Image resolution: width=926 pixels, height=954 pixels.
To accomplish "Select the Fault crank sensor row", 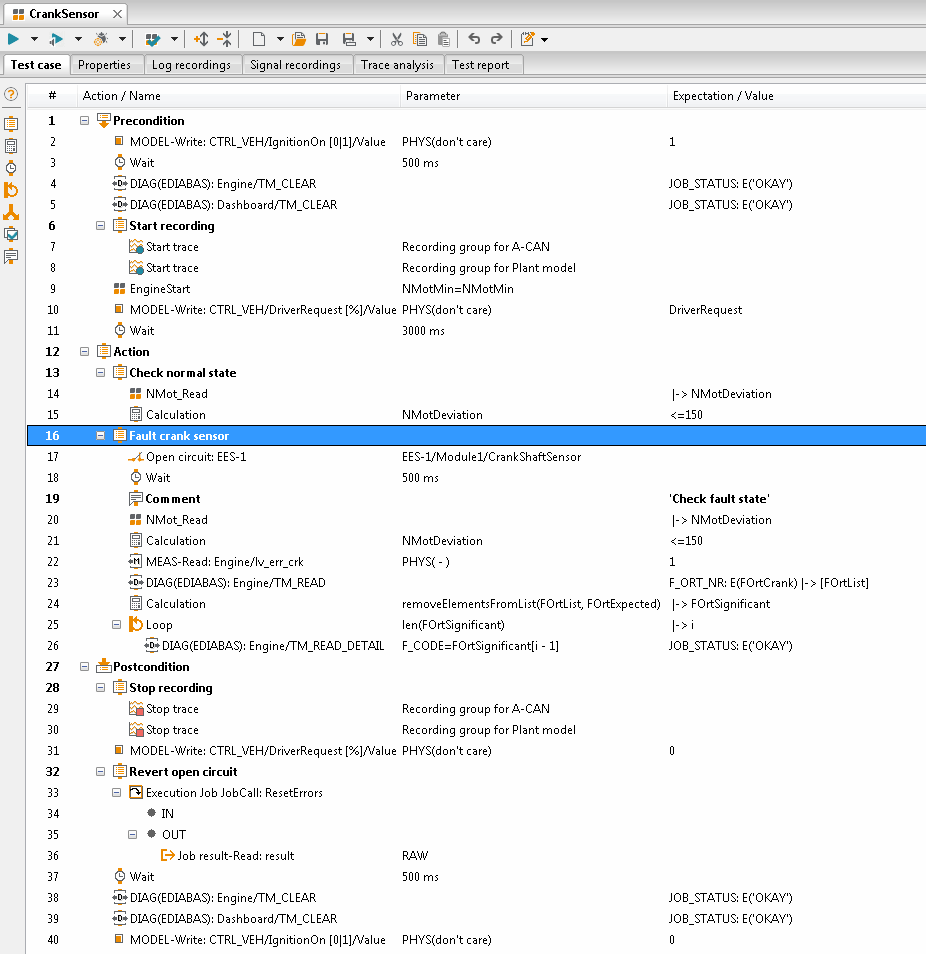I will click(476, 436).
